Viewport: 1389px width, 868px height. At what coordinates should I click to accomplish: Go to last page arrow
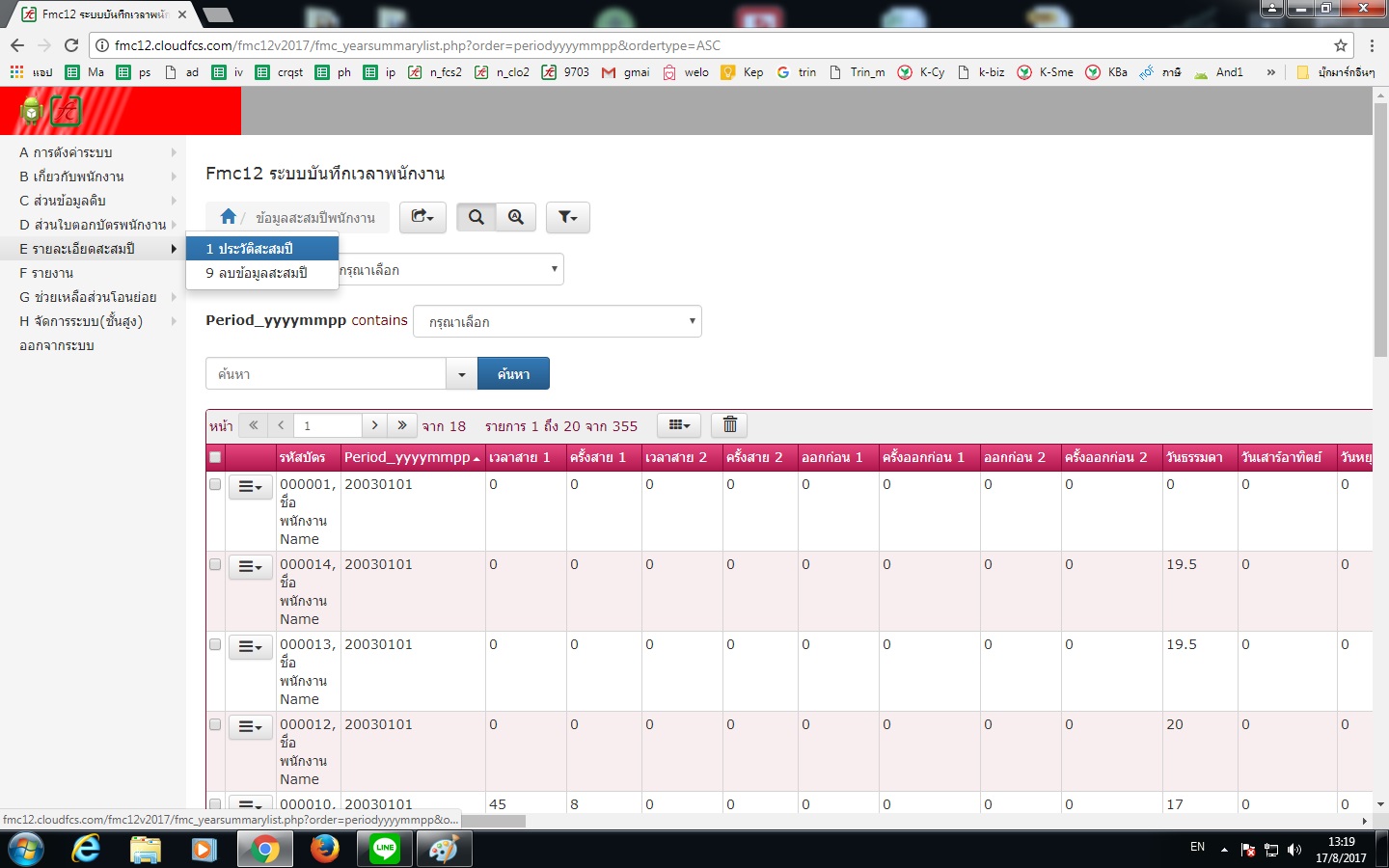point(402,424)
